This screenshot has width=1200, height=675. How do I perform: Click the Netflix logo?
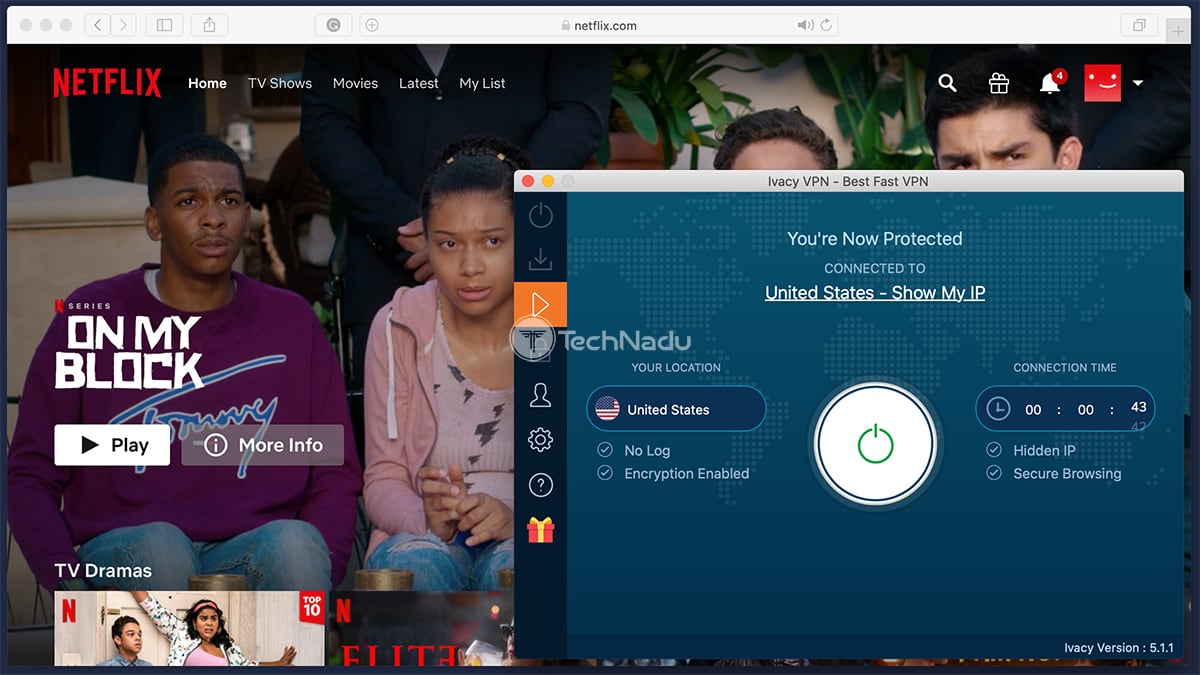pyautogui.click(x=107, y=83)
